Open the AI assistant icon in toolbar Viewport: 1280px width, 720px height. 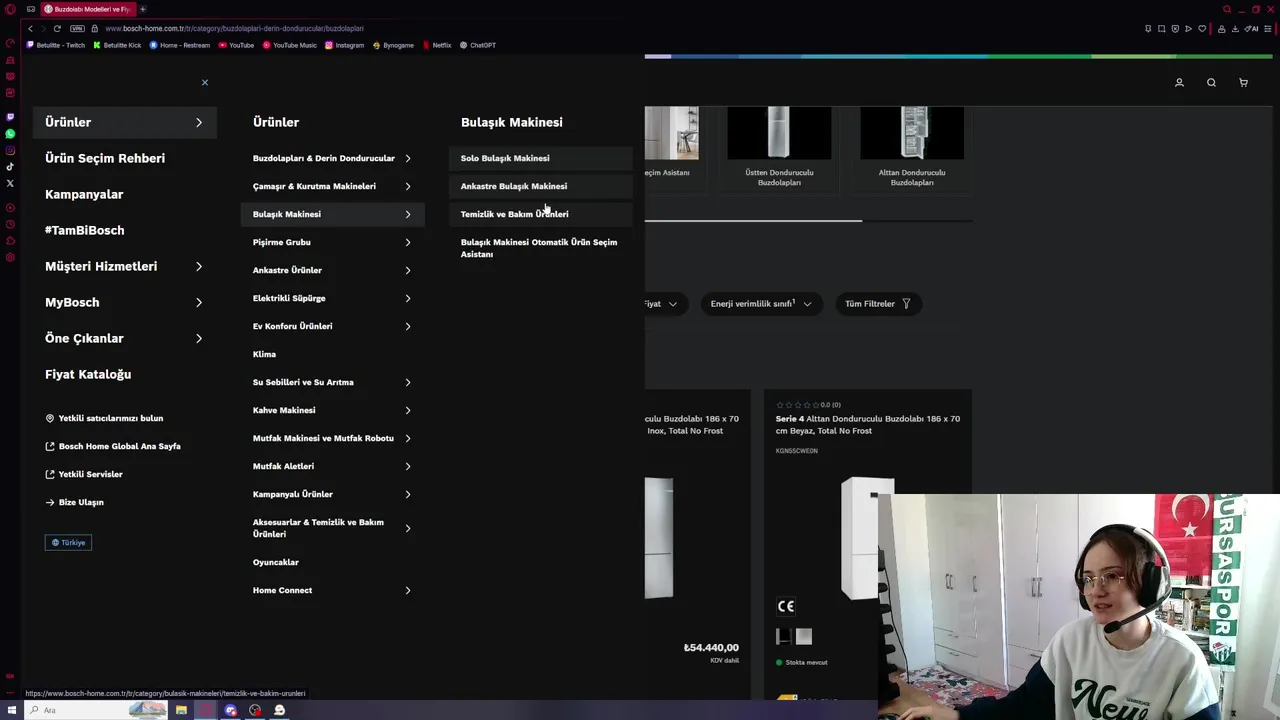[x=1252, y=28]
